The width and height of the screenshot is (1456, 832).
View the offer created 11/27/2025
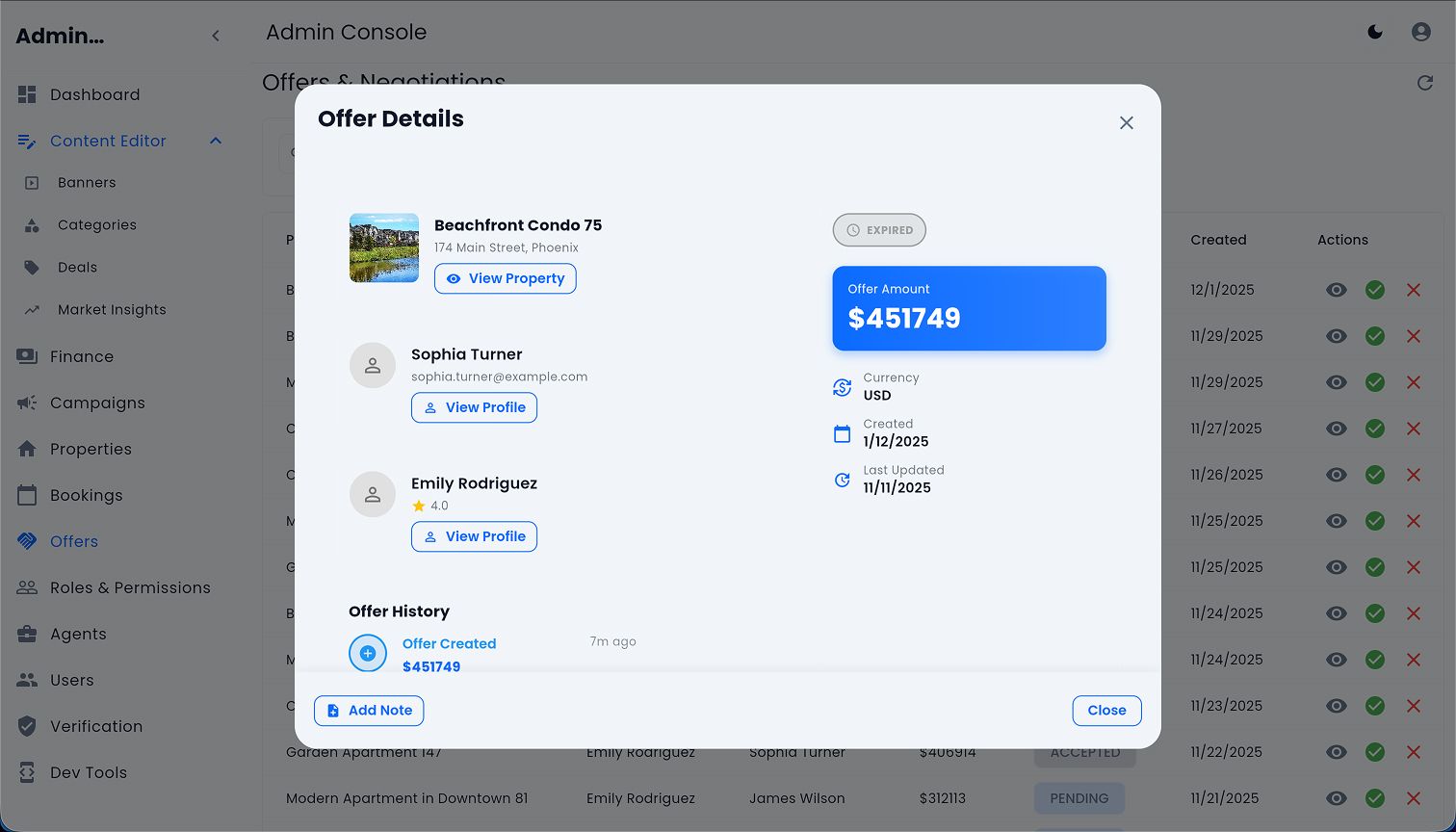(x=1337, y=429)
